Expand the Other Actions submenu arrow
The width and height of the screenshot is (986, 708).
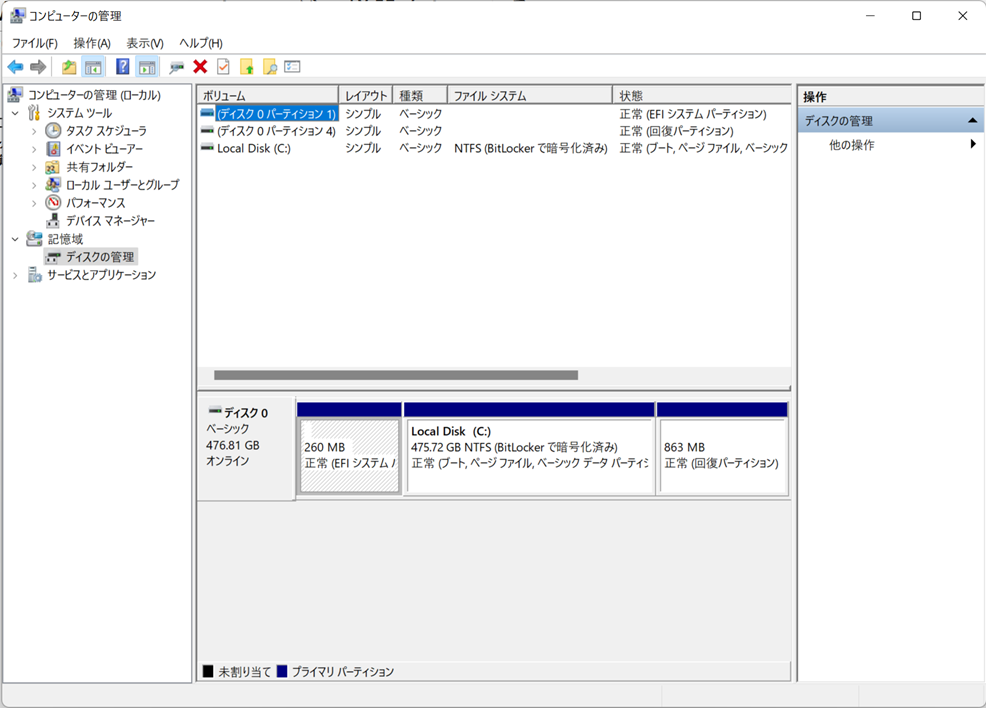[x=973, y=143]
